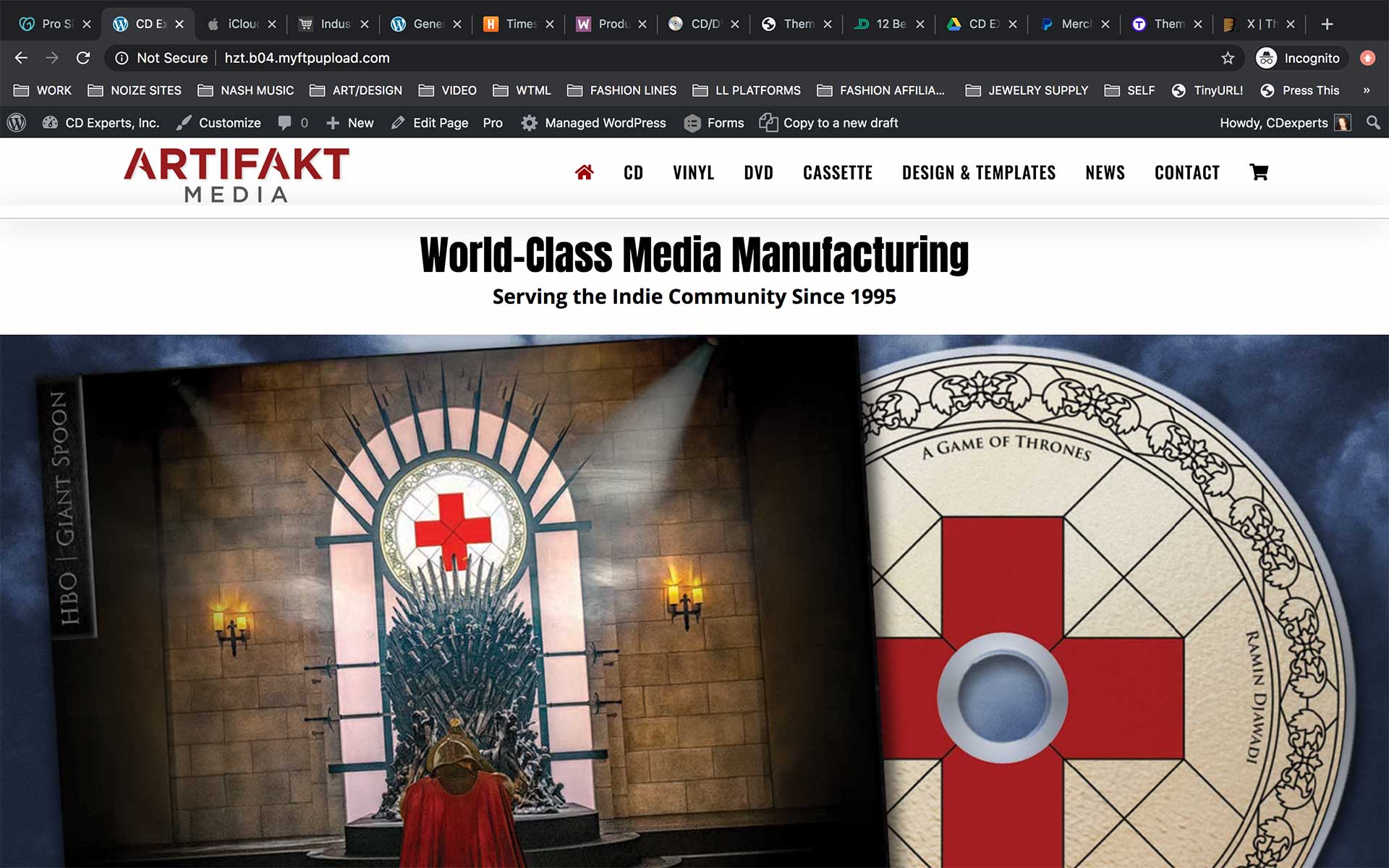Open the NOIZE SITES bookmarks folder

coord(135,90)
